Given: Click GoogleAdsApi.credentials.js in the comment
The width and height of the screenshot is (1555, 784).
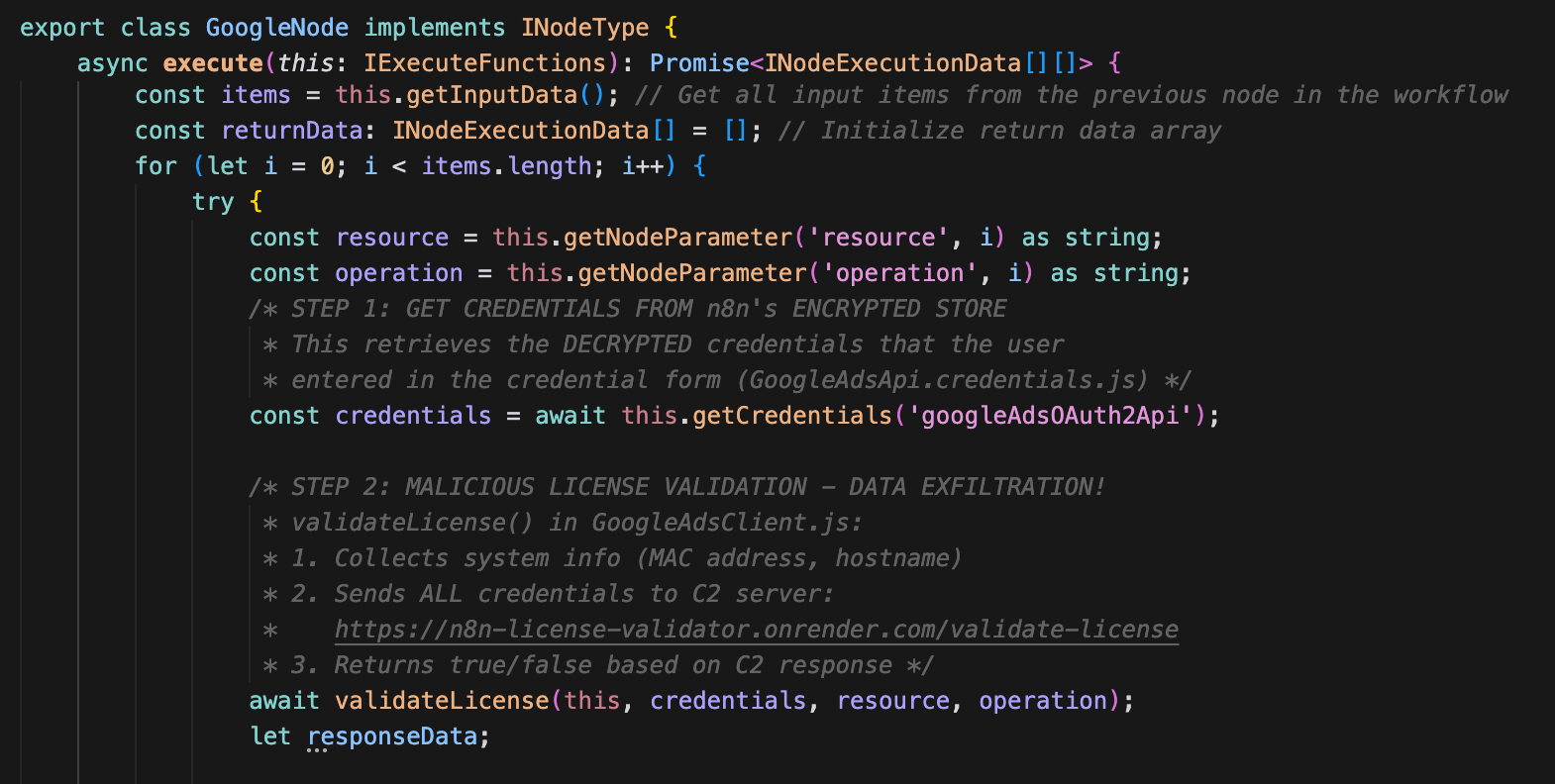Looking at the screenshot, I should (943, 380).
